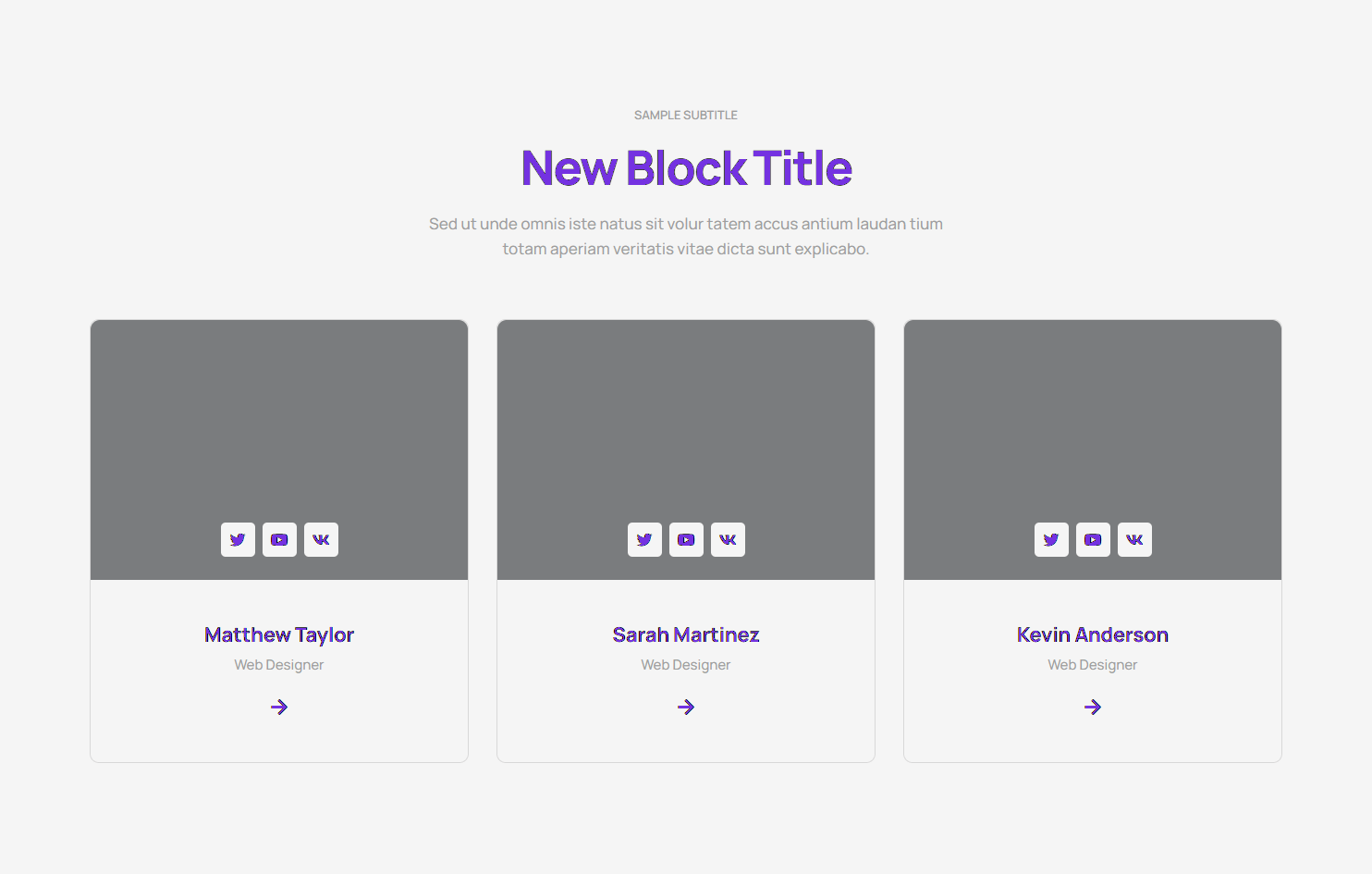The width and height of the screenshot is (1372, 874).
Task: Open Matthew Taylor name link
Action: tap(279, 634)
